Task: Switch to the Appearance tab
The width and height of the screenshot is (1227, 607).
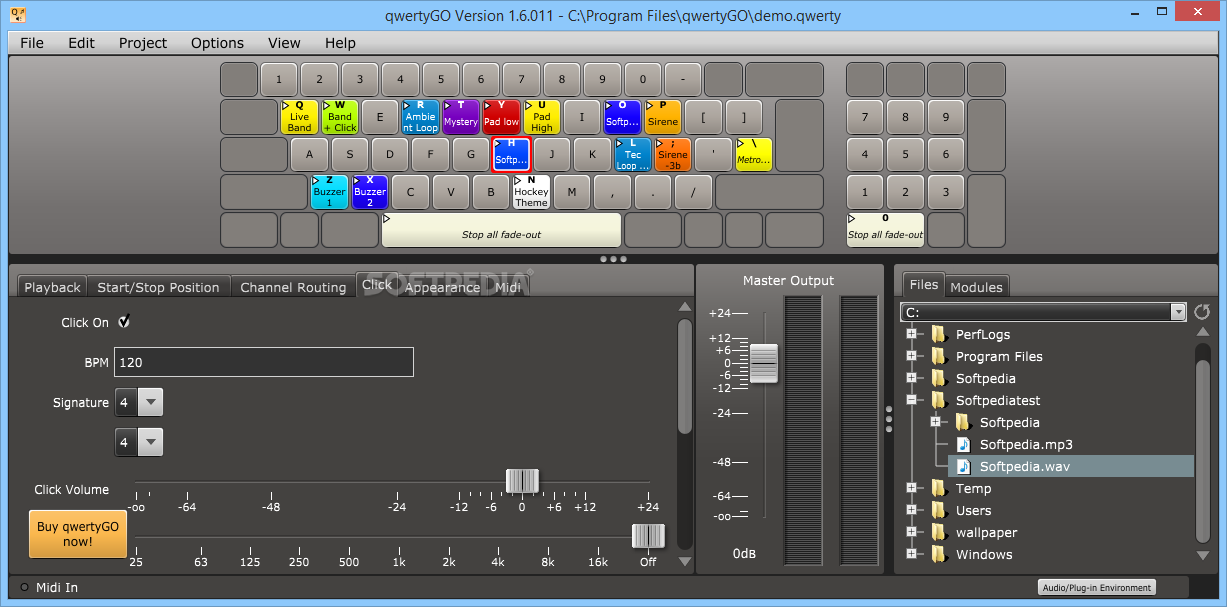Action: [442, 287]
